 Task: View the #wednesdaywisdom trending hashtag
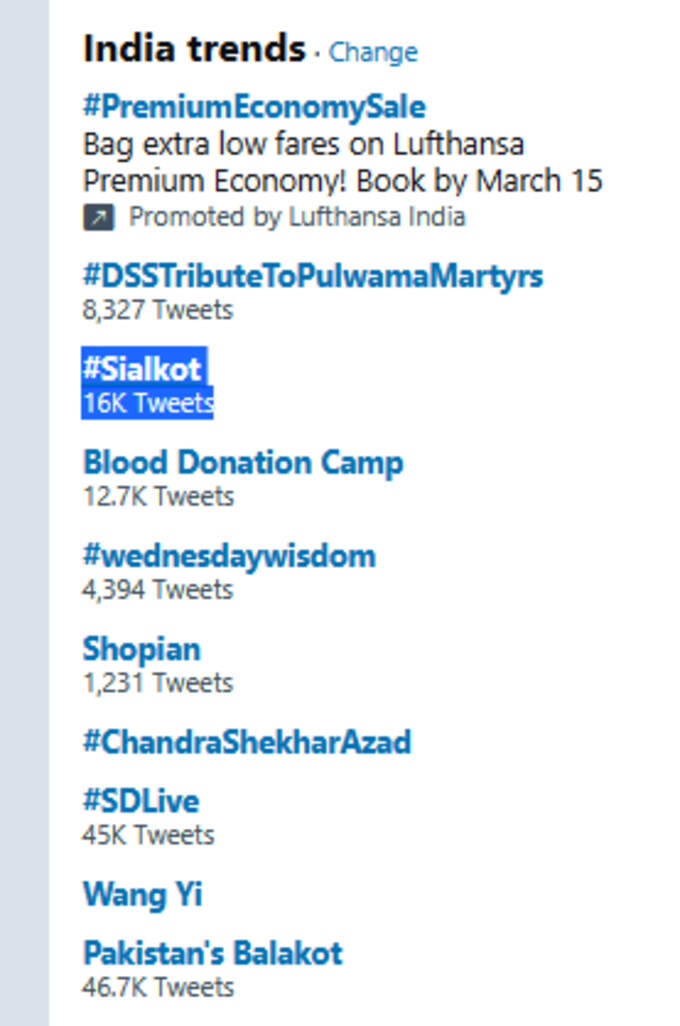coord(229,556)
